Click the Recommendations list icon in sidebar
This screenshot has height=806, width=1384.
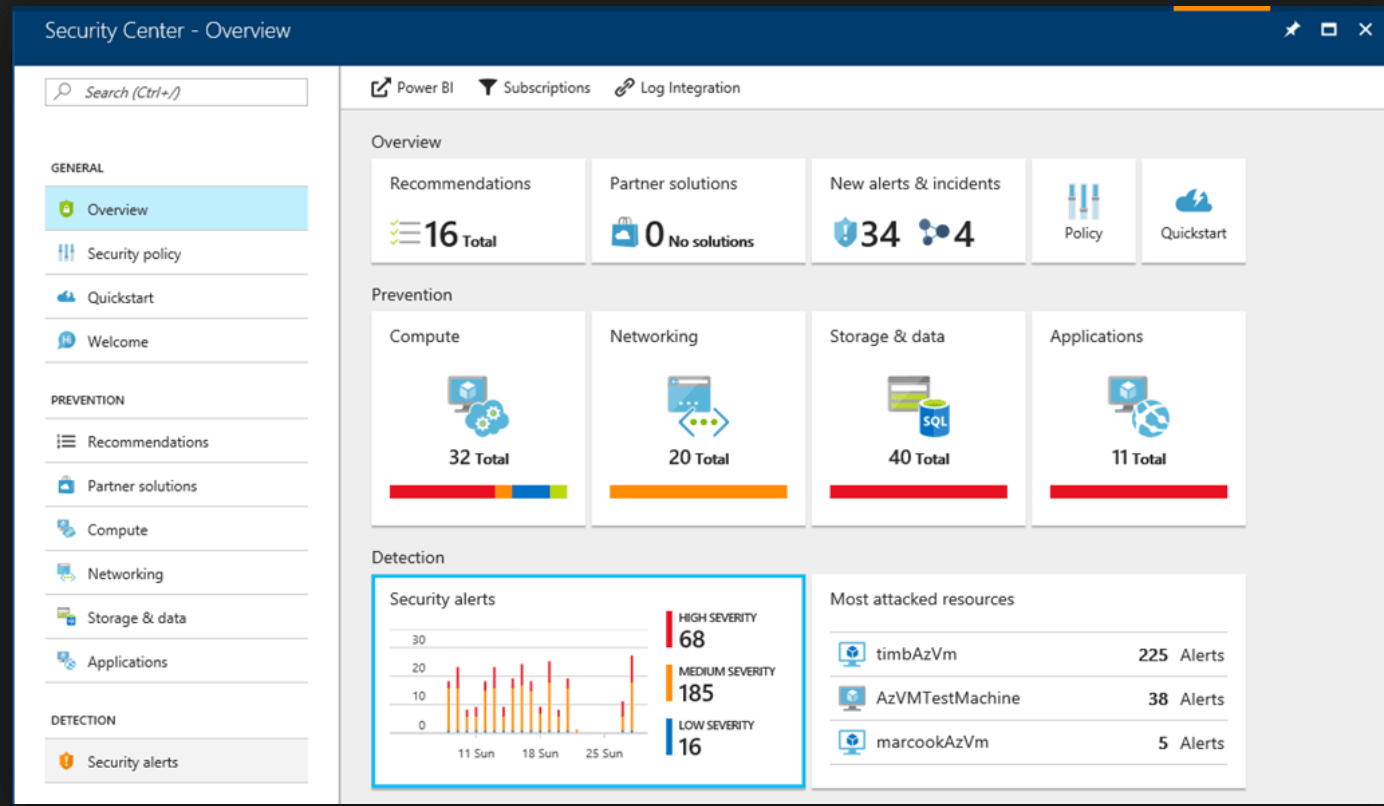click(67, 441)
